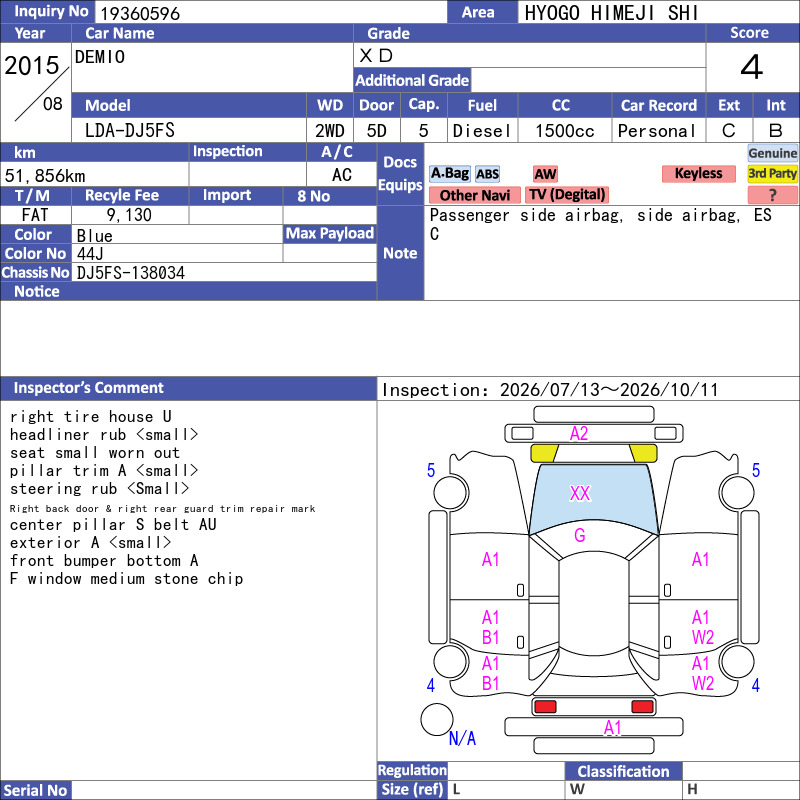Click the Keyless equipment badge
The width and height of the screenshot is (800, 800).
pyautogui.click(x=698, y=173)
